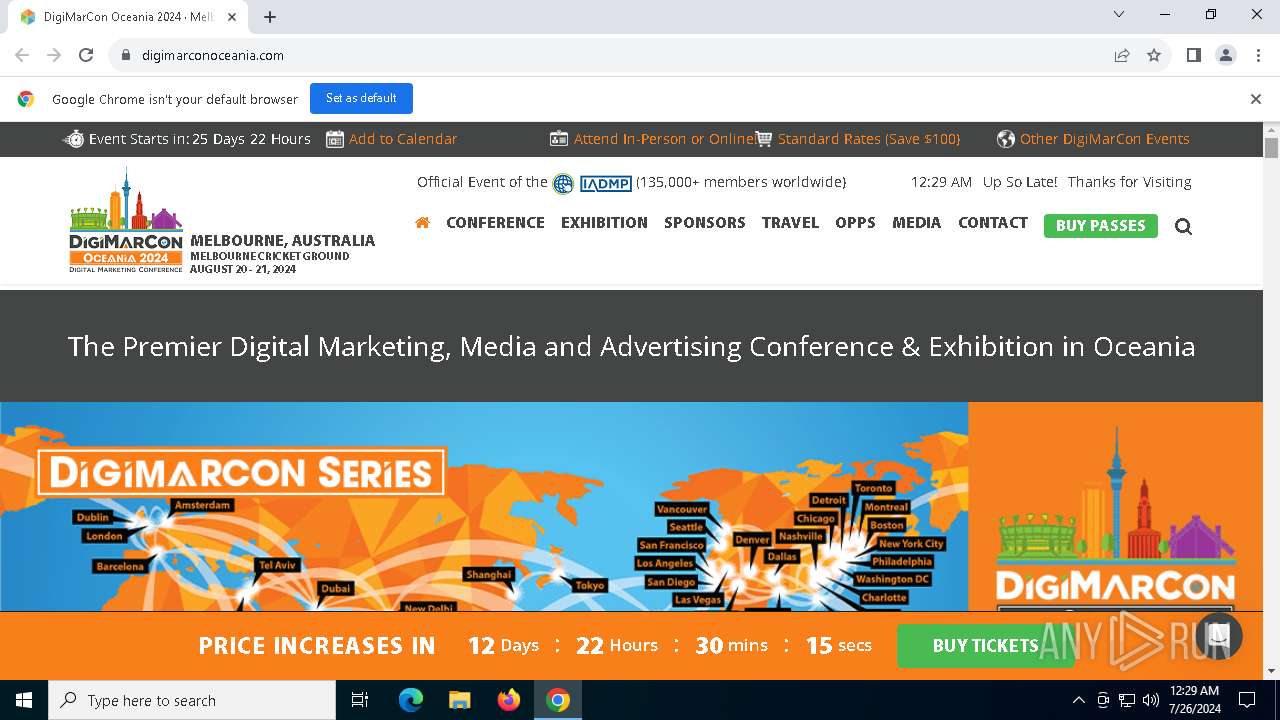Click the DigiMarCon Oceania 2024 logo

pos(126,221)
